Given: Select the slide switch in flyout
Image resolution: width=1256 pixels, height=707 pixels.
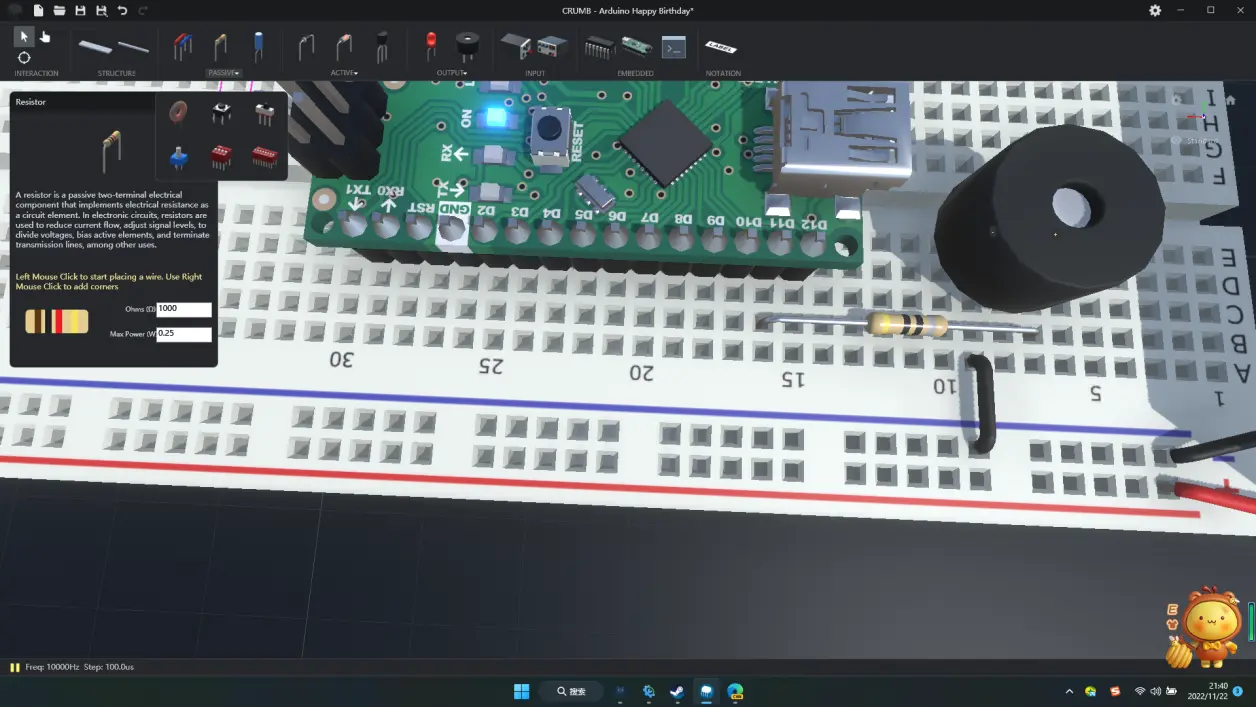Looking at the screenshot, I should pos(265,114).
